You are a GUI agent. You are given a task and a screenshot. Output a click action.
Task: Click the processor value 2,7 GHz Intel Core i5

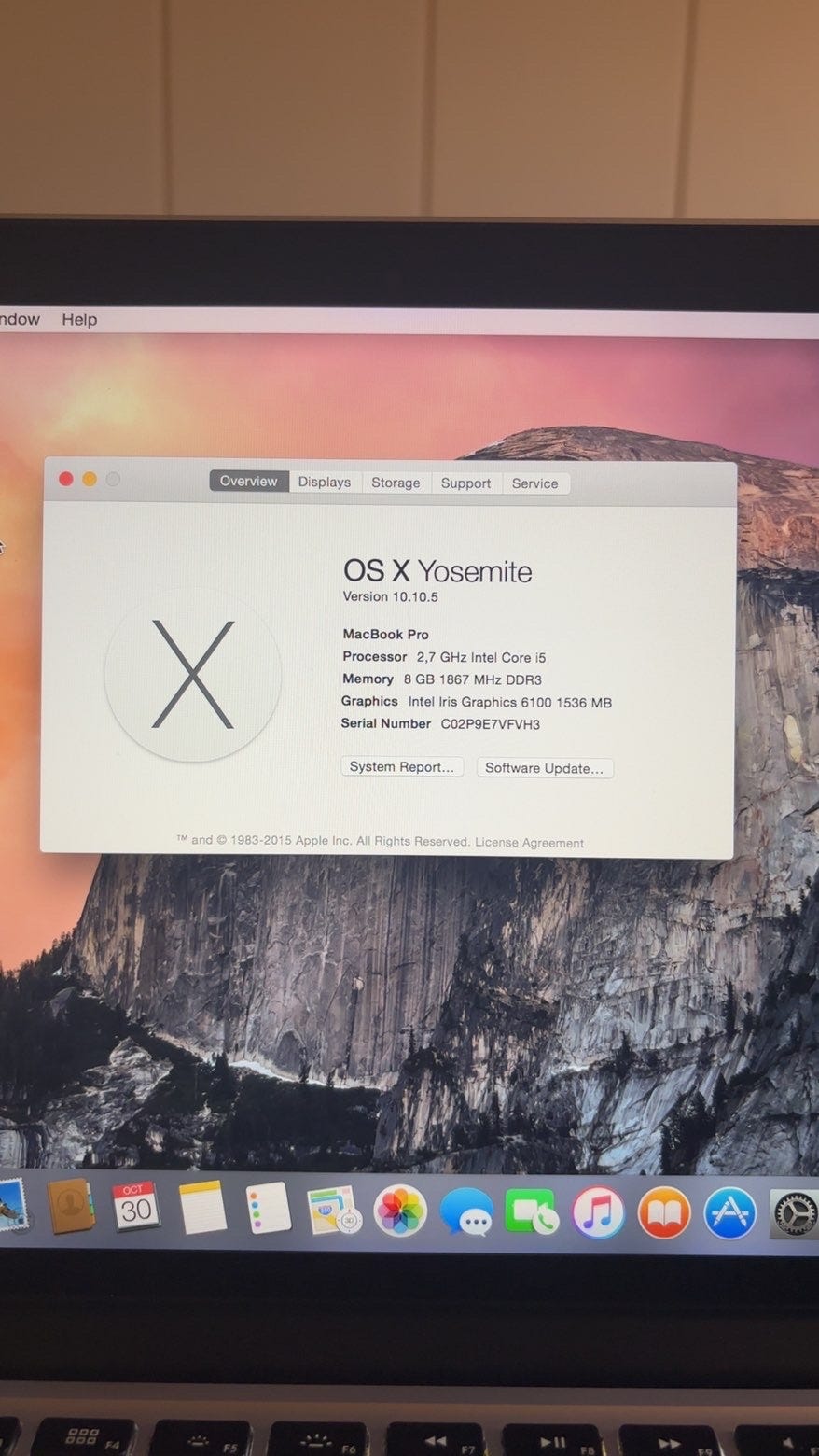pos(481,657)
